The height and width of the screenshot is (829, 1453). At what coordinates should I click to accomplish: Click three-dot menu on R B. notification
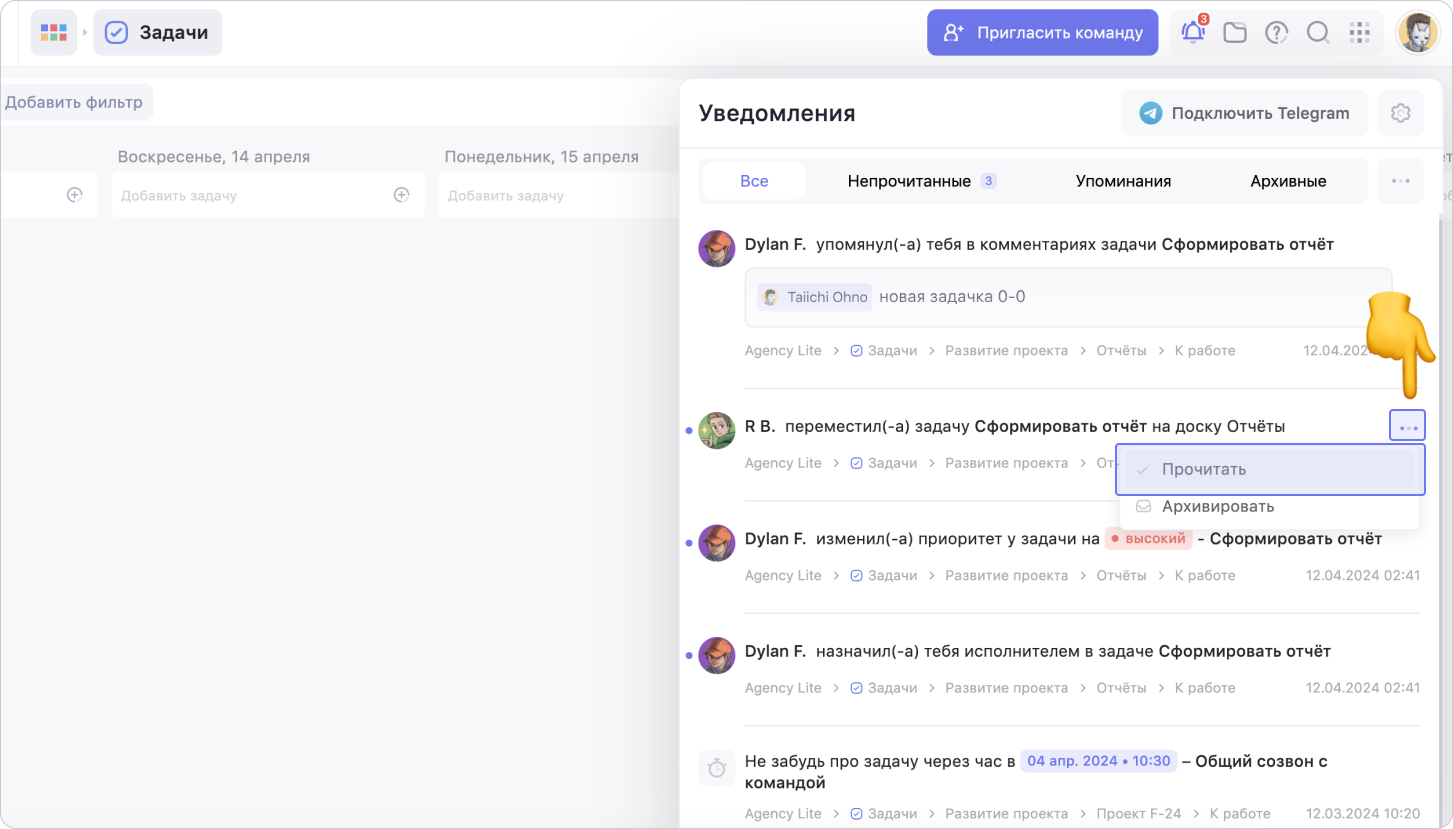(1407, 427)
